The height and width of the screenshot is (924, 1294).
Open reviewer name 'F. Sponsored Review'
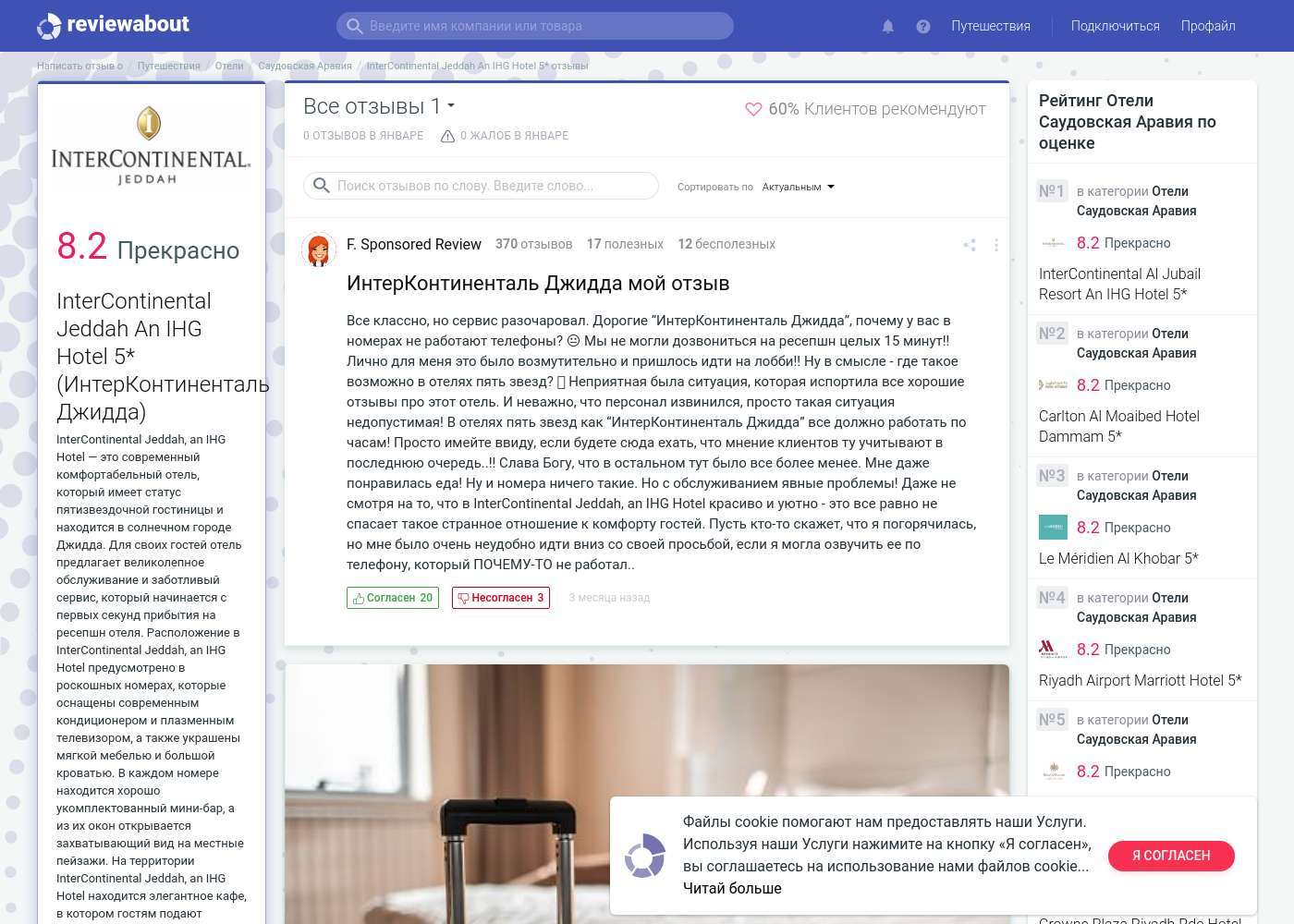coord(414,244)
